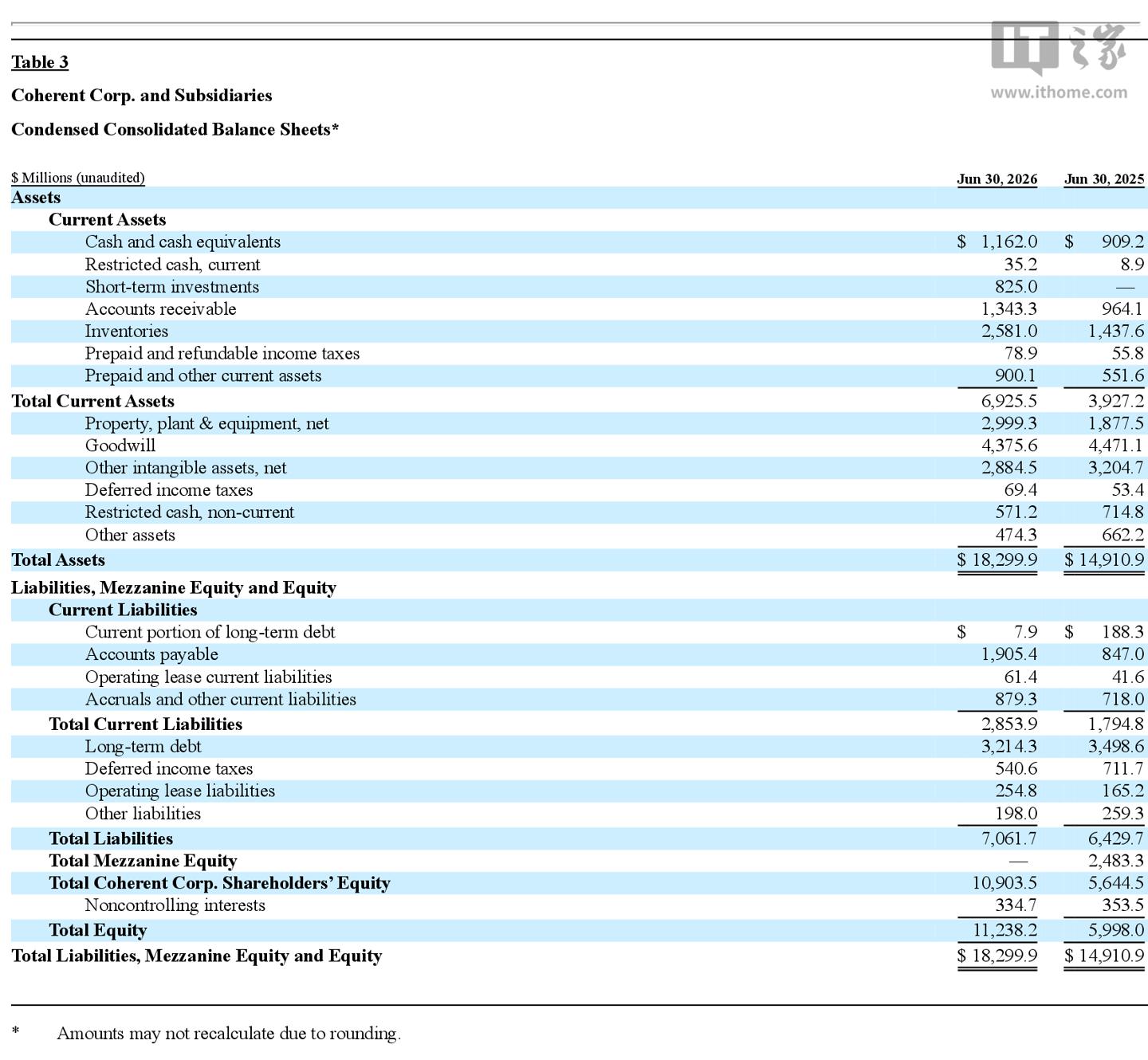Click the 3,927.2 total current assets value

1116,402
